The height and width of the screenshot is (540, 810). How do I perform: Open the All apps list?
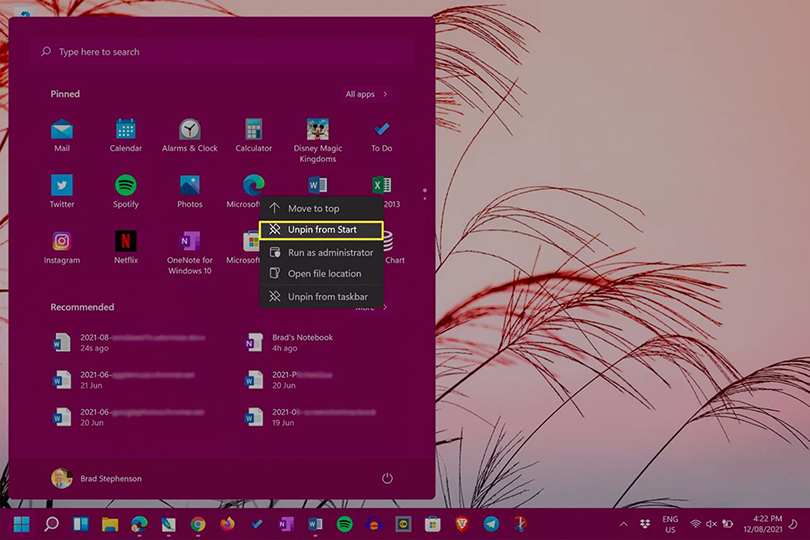[366, 94]
